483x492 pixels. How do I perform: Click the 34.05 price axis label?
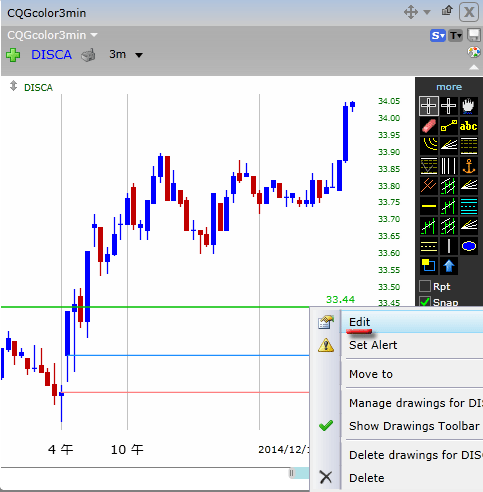tap(389, 101)
